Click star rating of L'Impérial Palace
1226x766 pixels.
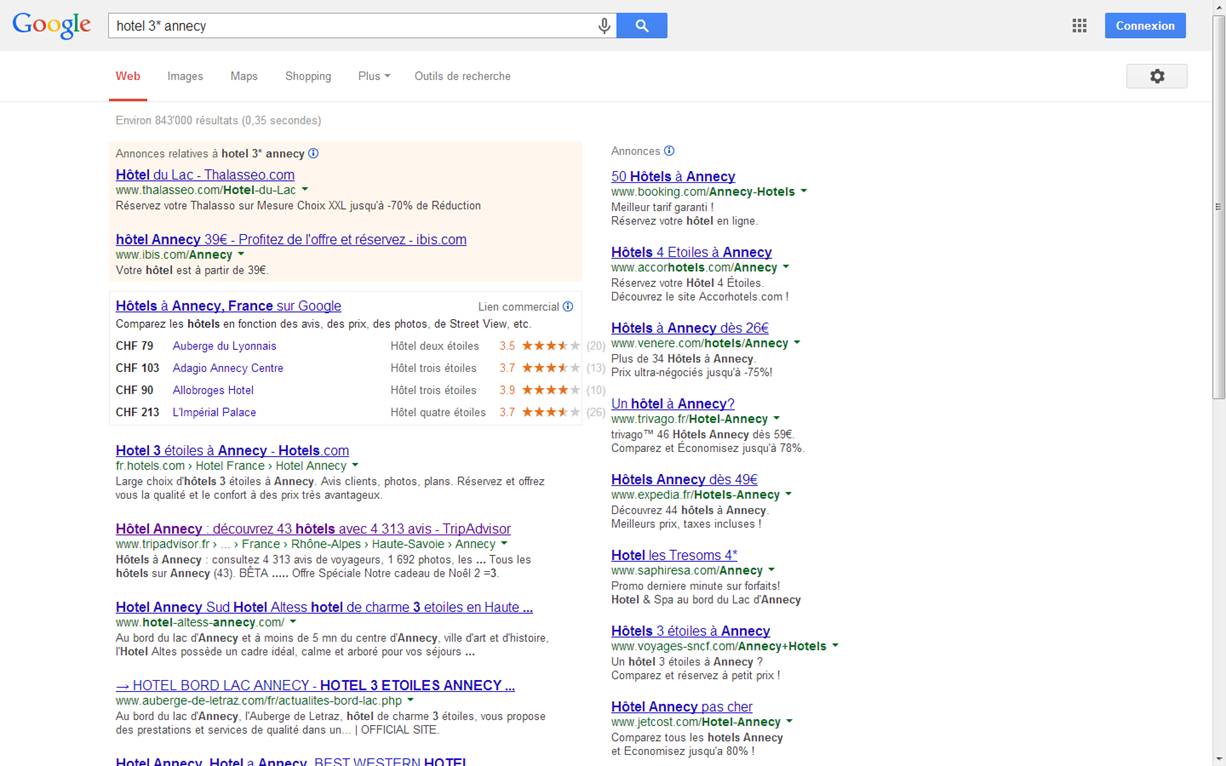[551, 412]
